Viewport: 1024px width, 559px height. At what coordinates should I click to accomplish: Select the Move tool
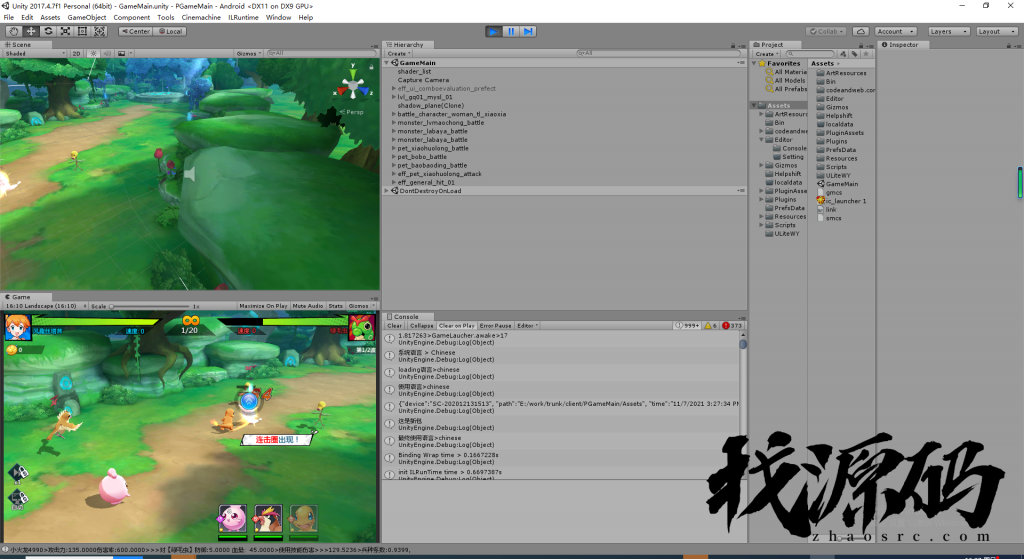[x=31, y=31]
